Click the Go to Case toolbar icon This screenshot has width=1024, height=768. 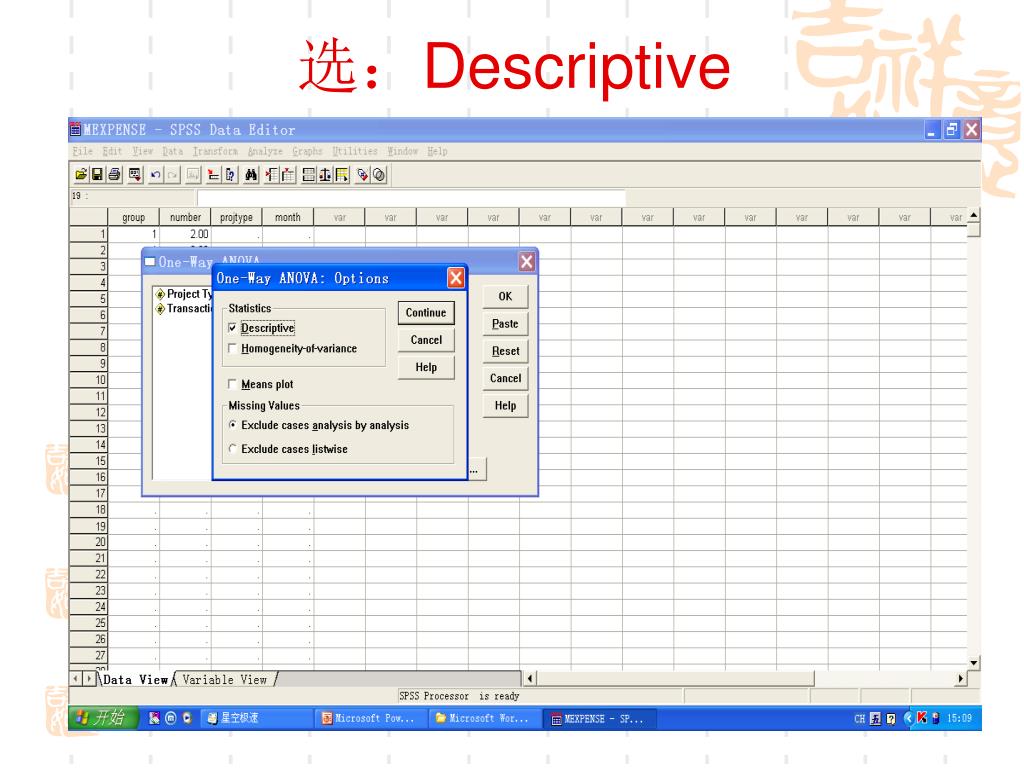(x=213, y=175)
